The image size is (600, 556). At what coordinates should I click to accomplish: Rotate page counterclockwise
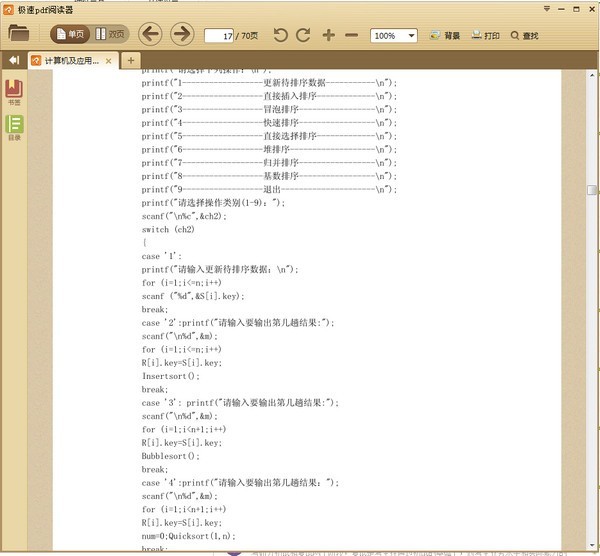280,35
